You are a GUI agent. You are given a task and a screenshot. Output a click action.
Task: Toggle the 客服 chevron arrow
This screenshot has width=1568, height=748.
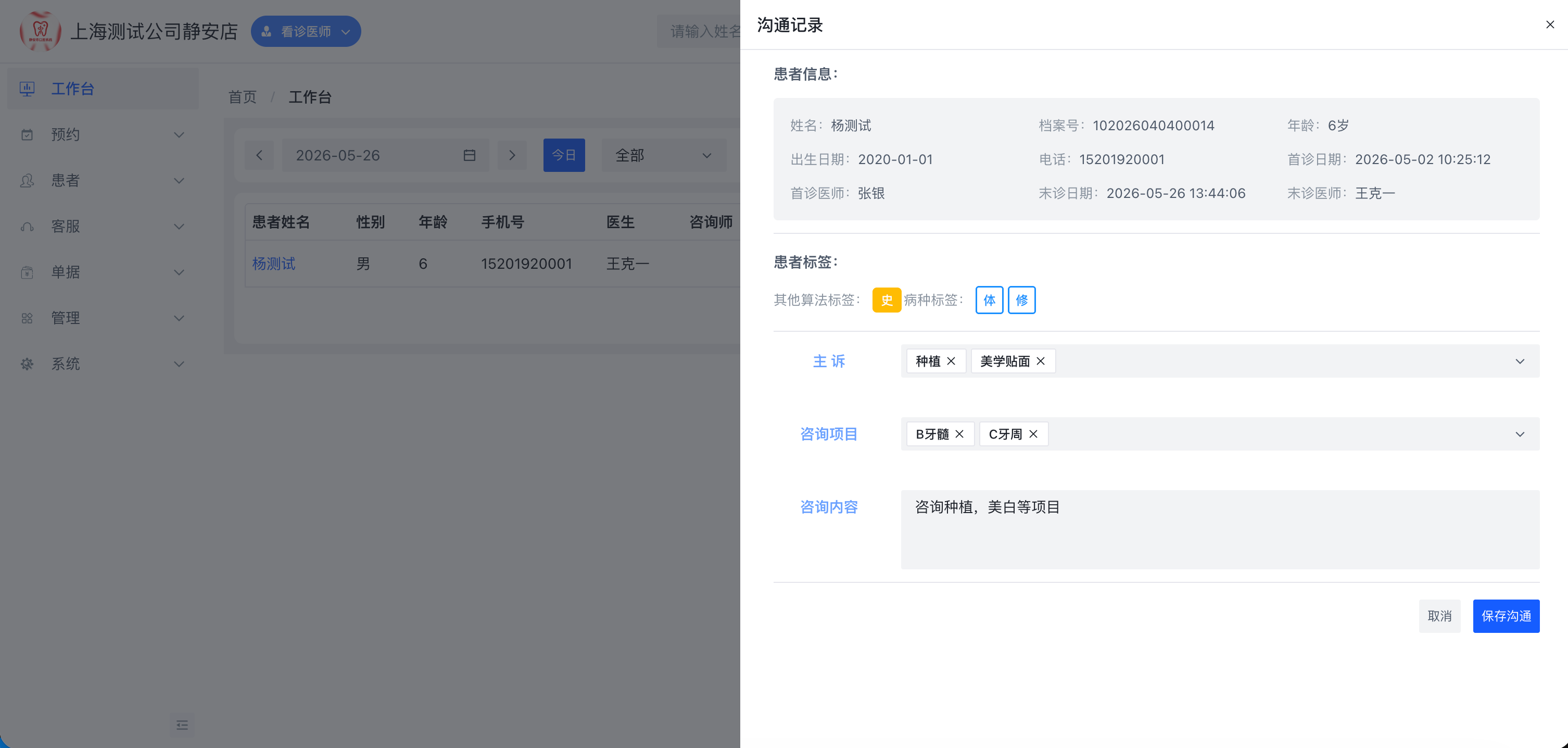point(179,226)
